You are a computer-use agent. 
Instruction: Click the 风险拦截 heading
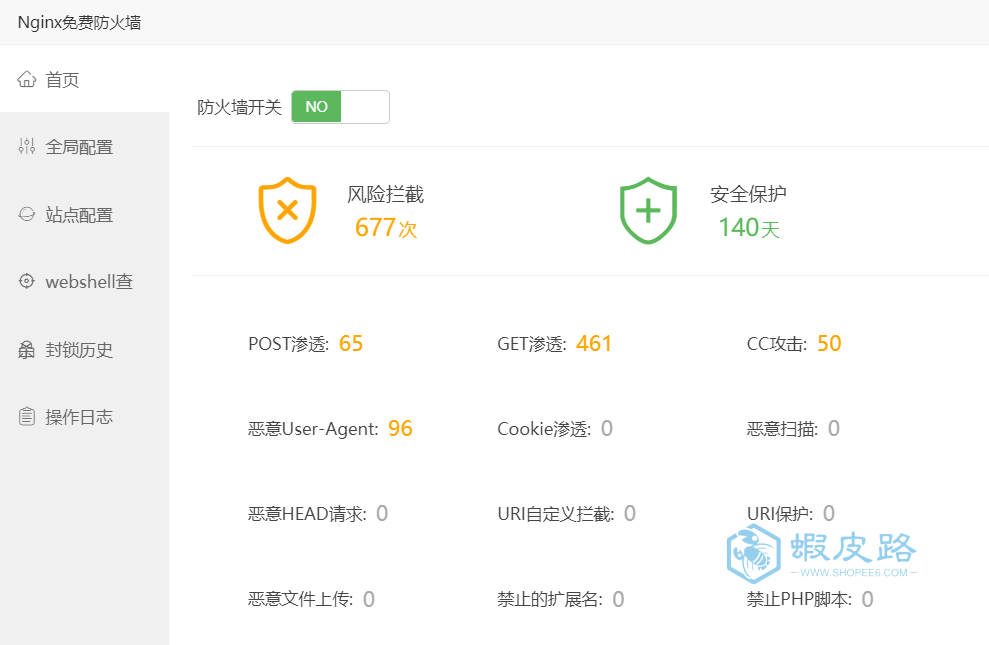click(x=385, y=194)
